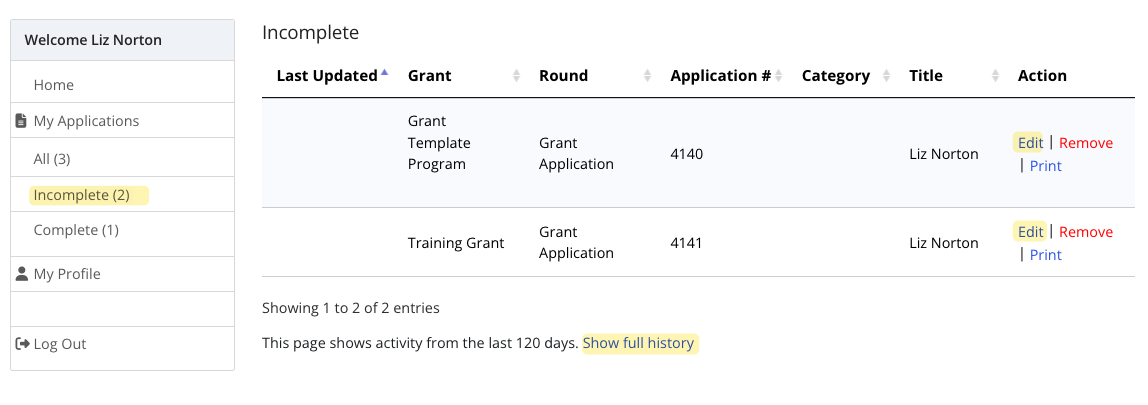Click the Title column sort arrows

(995, 76)
